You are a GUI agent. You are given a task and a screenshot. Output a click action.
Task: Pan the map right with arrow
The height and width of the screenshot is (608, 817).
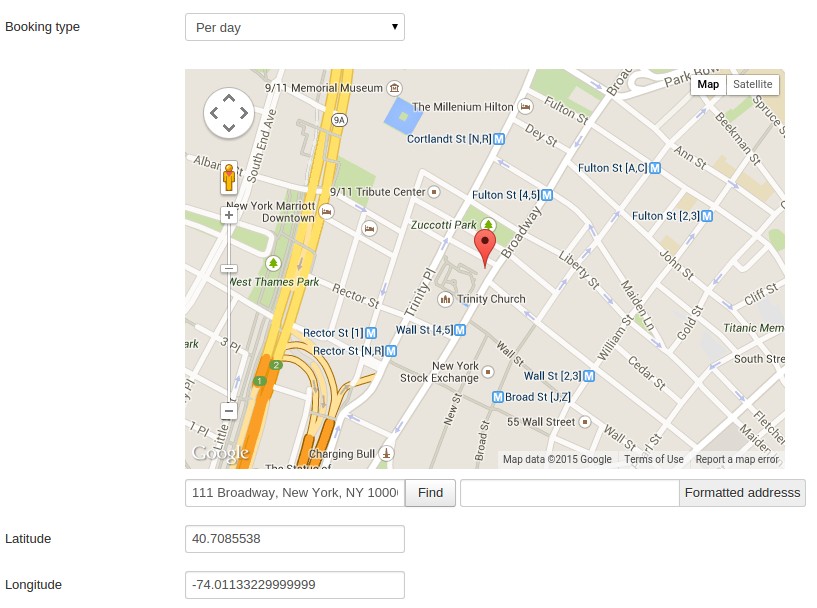[x=244, y=113]
